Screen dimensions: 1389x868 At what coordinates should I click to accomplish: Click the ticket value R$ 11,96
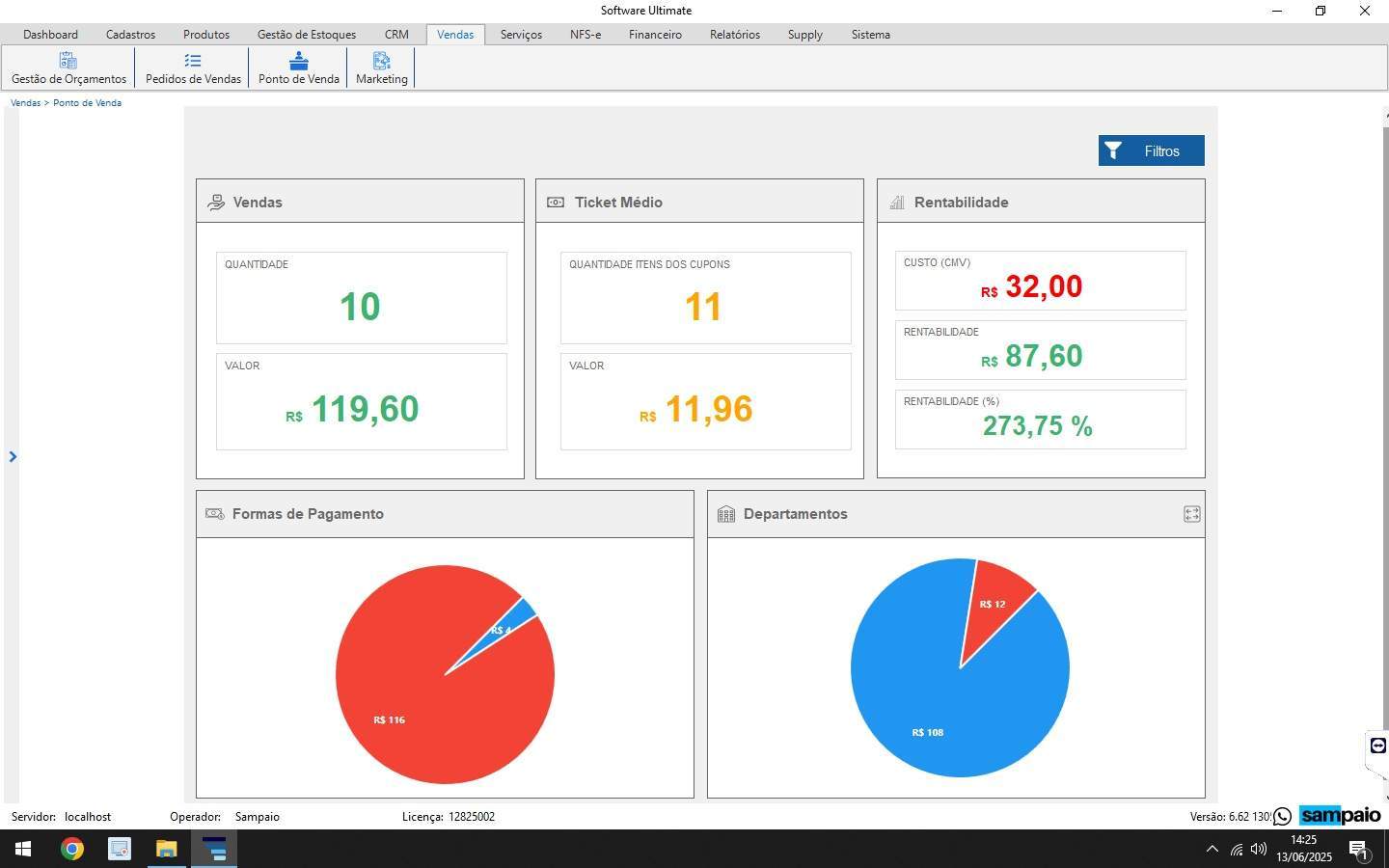[696, 409]
